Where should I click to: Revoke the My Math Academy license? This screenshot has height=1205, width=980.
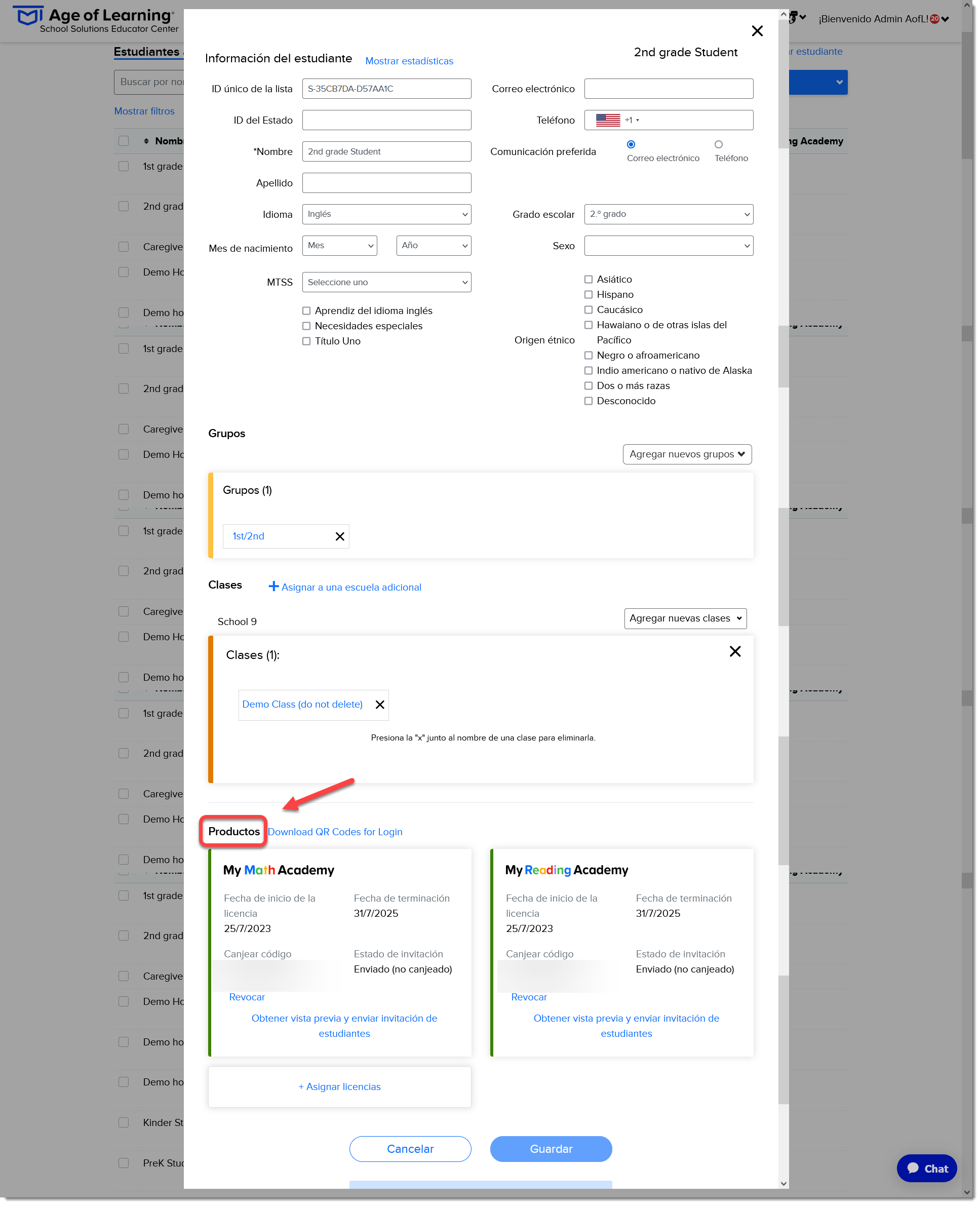[247, 997]
